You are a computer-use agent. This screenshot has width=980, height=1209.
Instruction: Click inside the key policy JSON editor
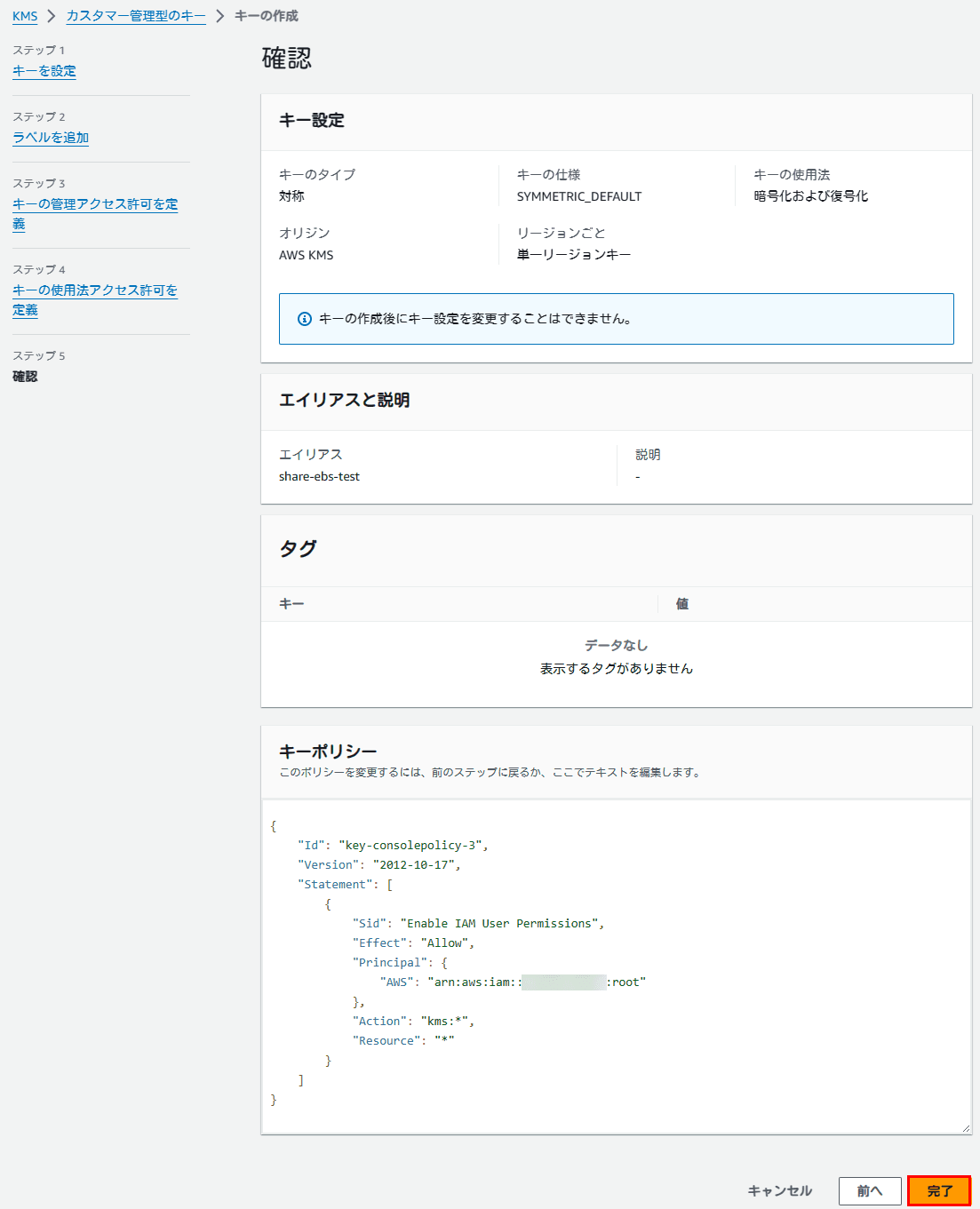pyautogui.click(x=616, y=966)
